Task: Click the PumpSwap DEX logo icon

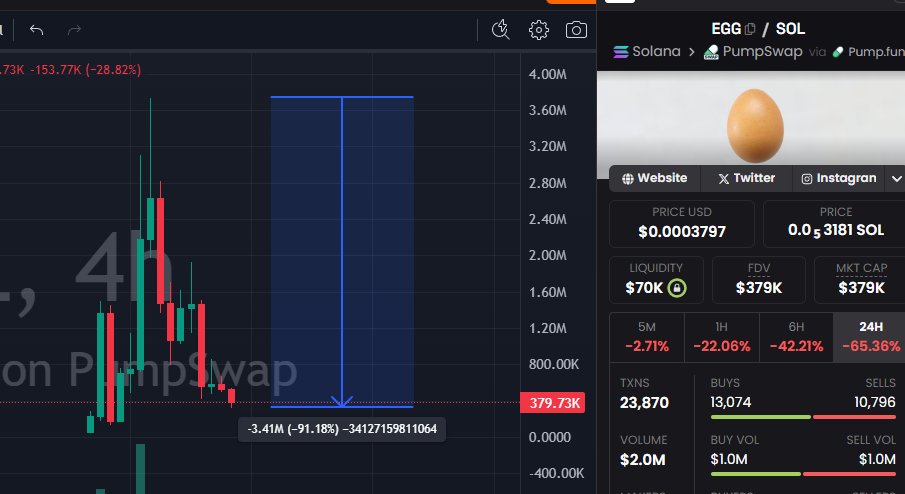Action: point(712,52)
